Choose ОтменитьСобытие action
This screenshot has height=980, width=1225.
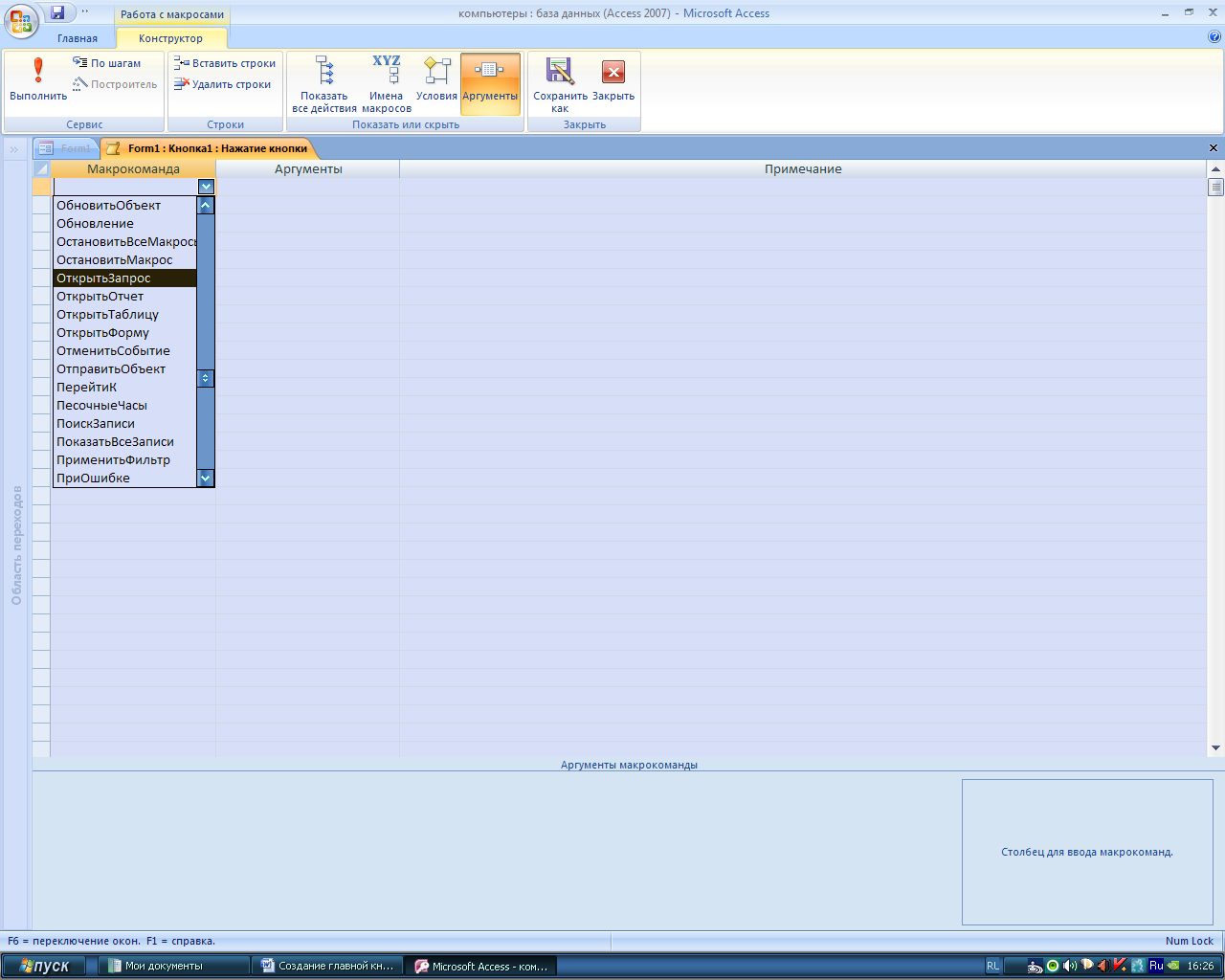[124, 350]
